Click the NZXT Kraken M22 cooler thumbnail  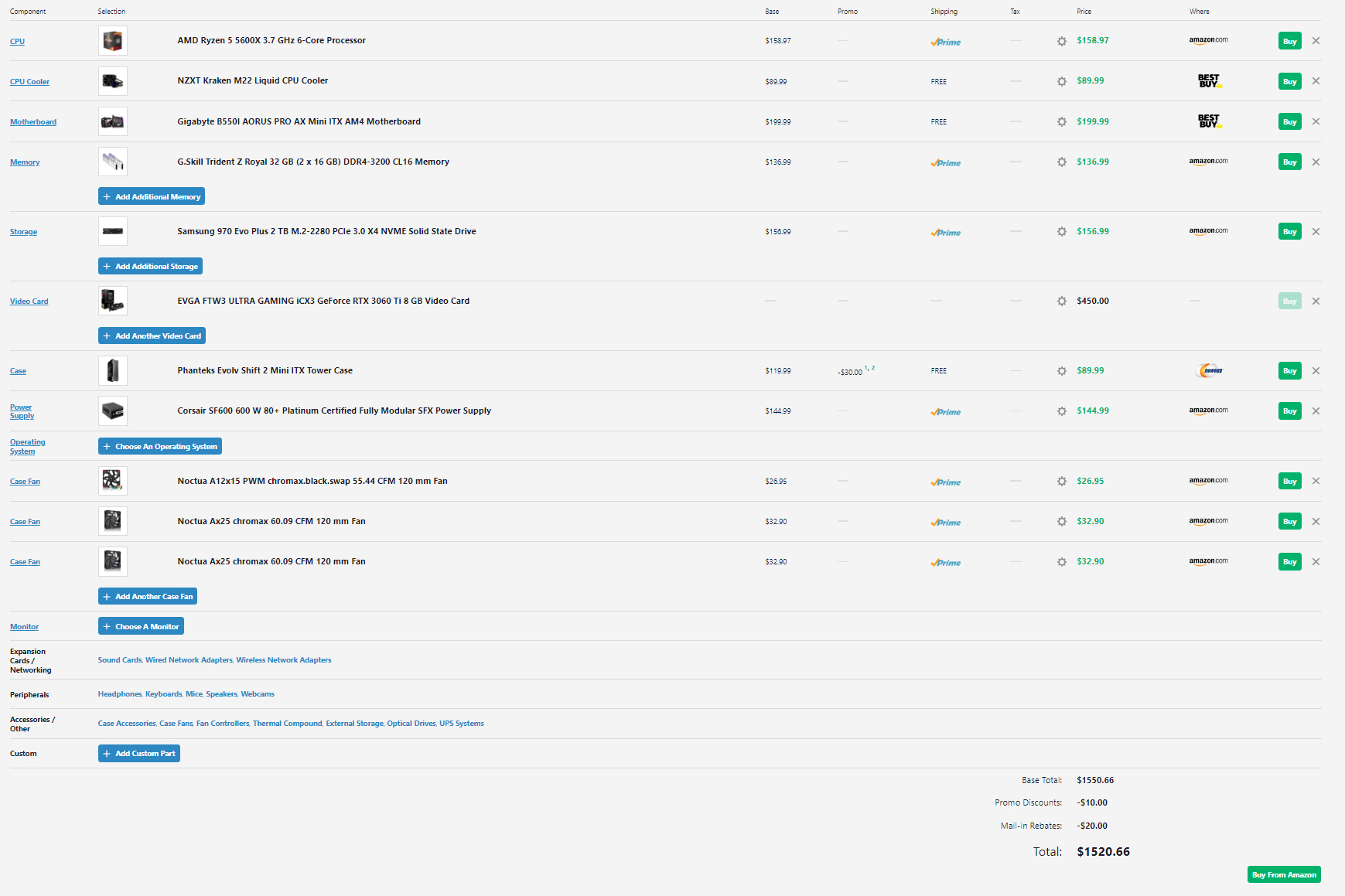(x=113, y=81)
